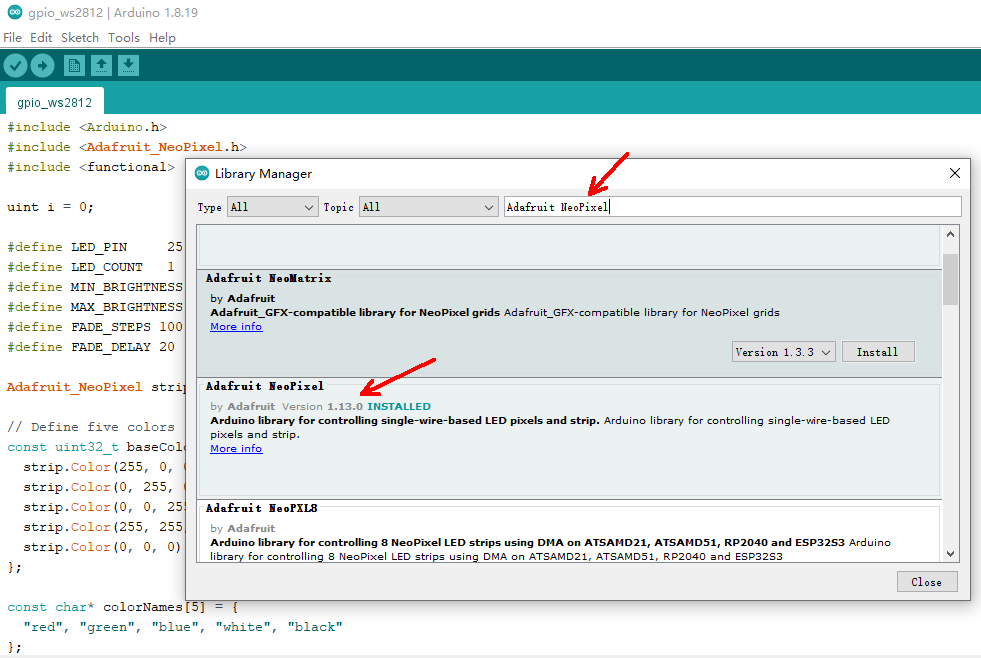Open the File menu
This screenshot has width=981, height=658.
(x=13, y=38)
